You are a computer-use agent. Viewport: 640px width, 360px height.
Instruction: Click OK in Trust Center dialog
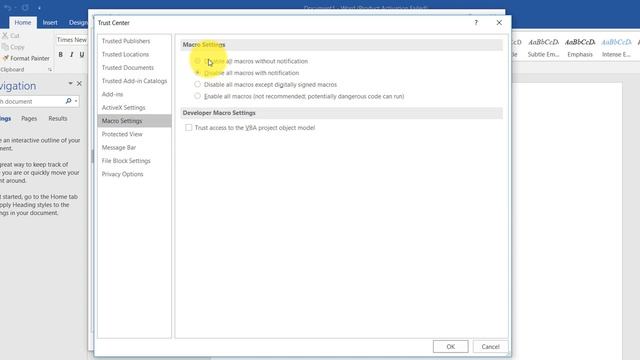tap(451, 347)
